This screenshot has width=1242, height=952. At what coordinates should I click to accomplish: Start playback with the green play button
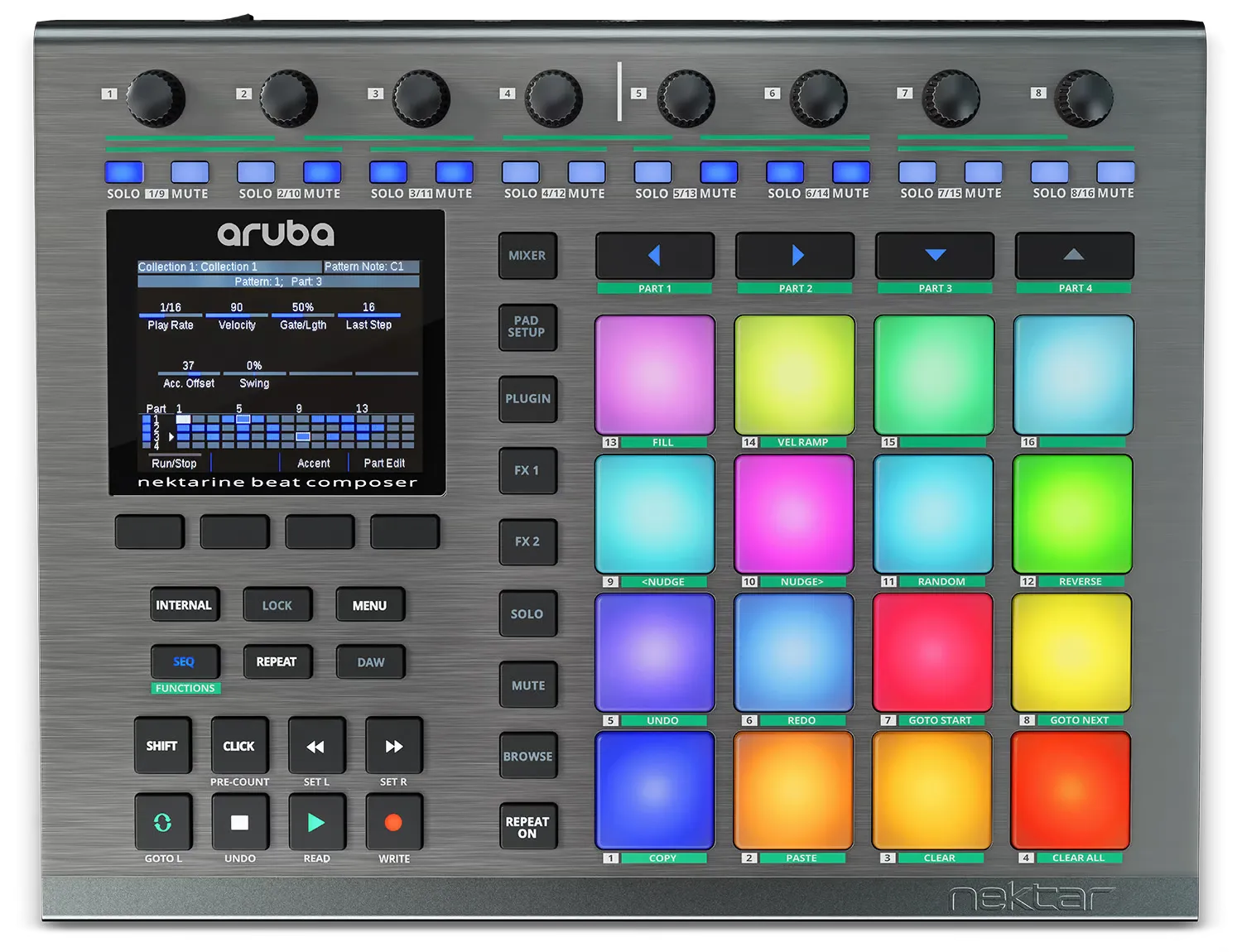click(x=316, y=822)
